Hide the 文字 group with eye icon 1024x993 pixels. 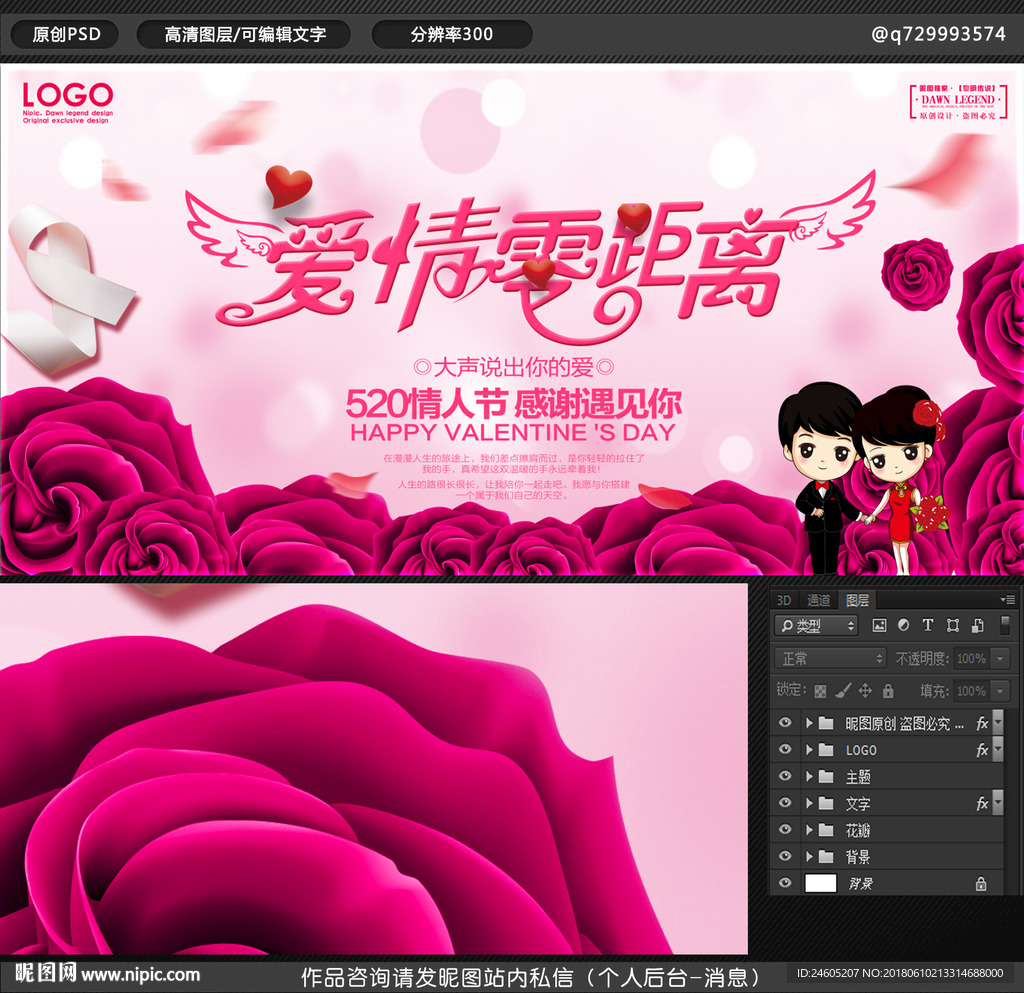pyautogui.click(x=785, y=803)
